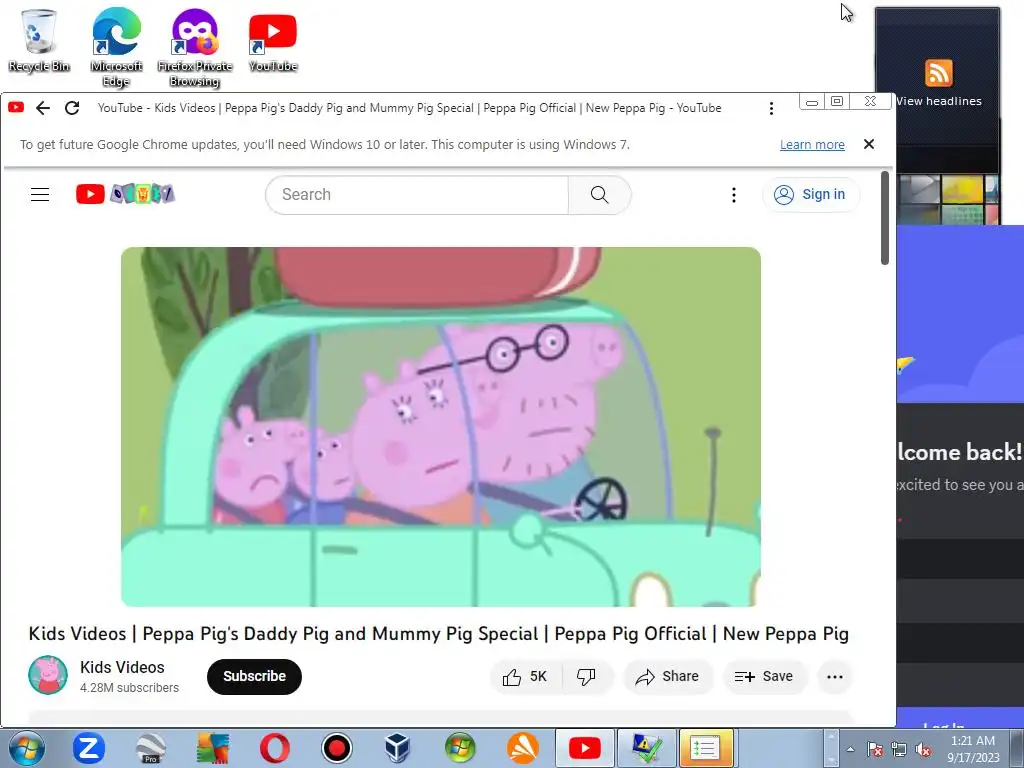The height and width of the screenshot is (768, 1024).
Task: Select Firefox Private Browsing desktop shortcut
Action: point(195,47)
